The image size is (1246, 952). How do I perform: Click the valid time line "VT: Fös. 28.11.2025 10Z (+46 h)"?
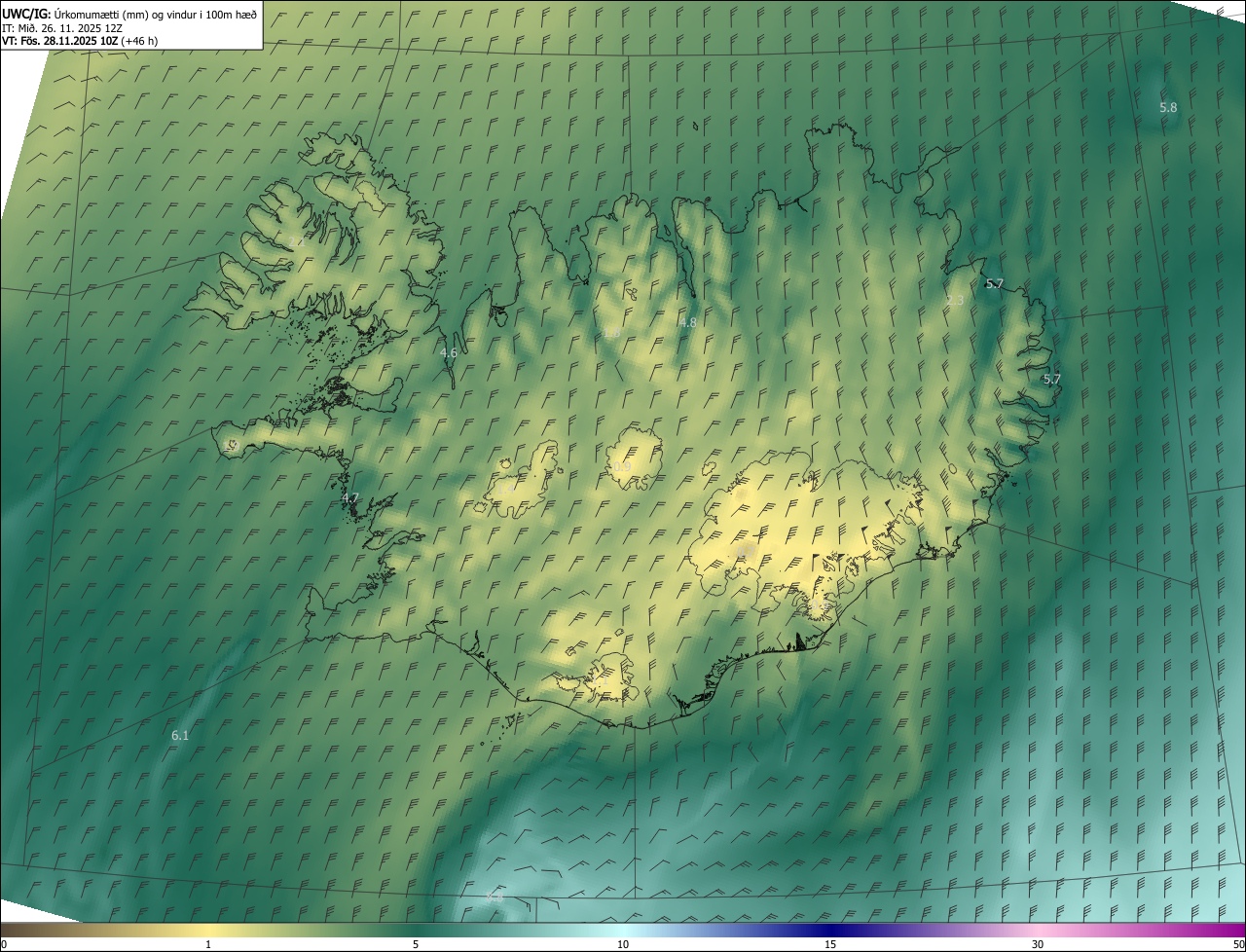(x=81, y=41)
